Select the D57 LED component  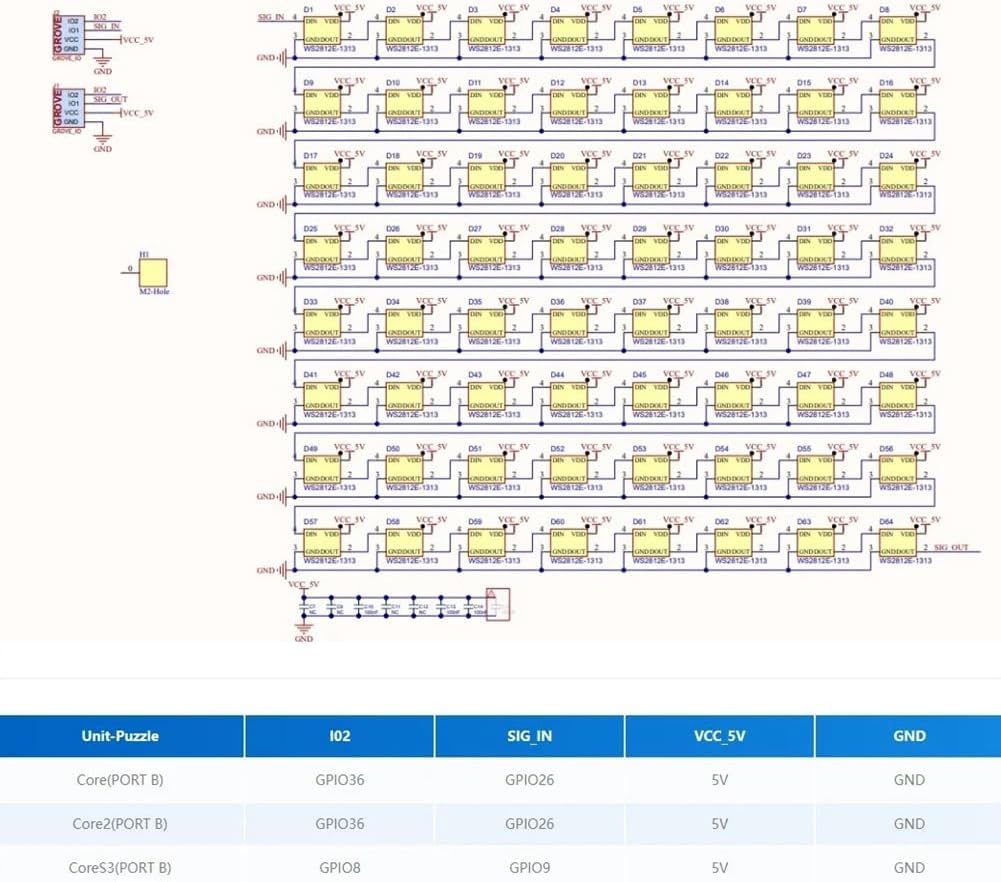coord(321,543)
